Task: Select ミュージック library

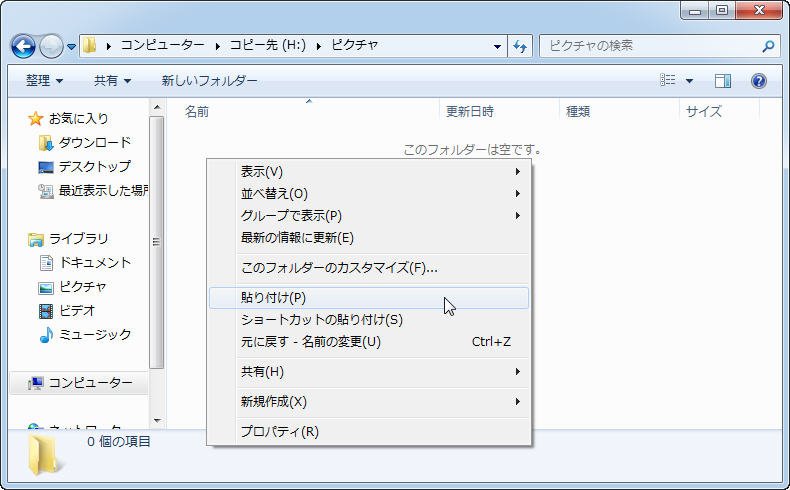Action: point(95,334)
